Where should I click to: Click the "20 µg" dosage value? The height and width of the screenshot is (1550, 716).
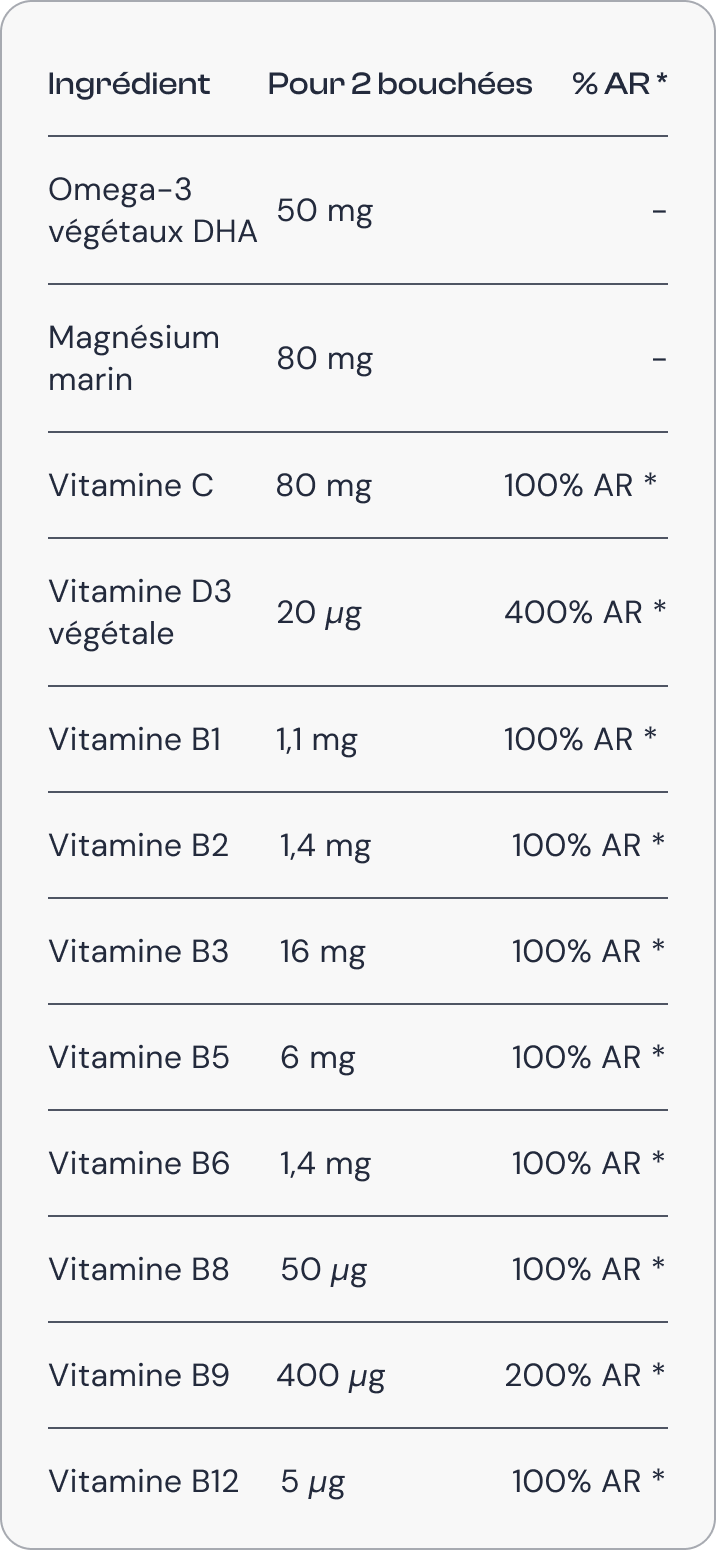pyautogui.click(x=319, y=612)
